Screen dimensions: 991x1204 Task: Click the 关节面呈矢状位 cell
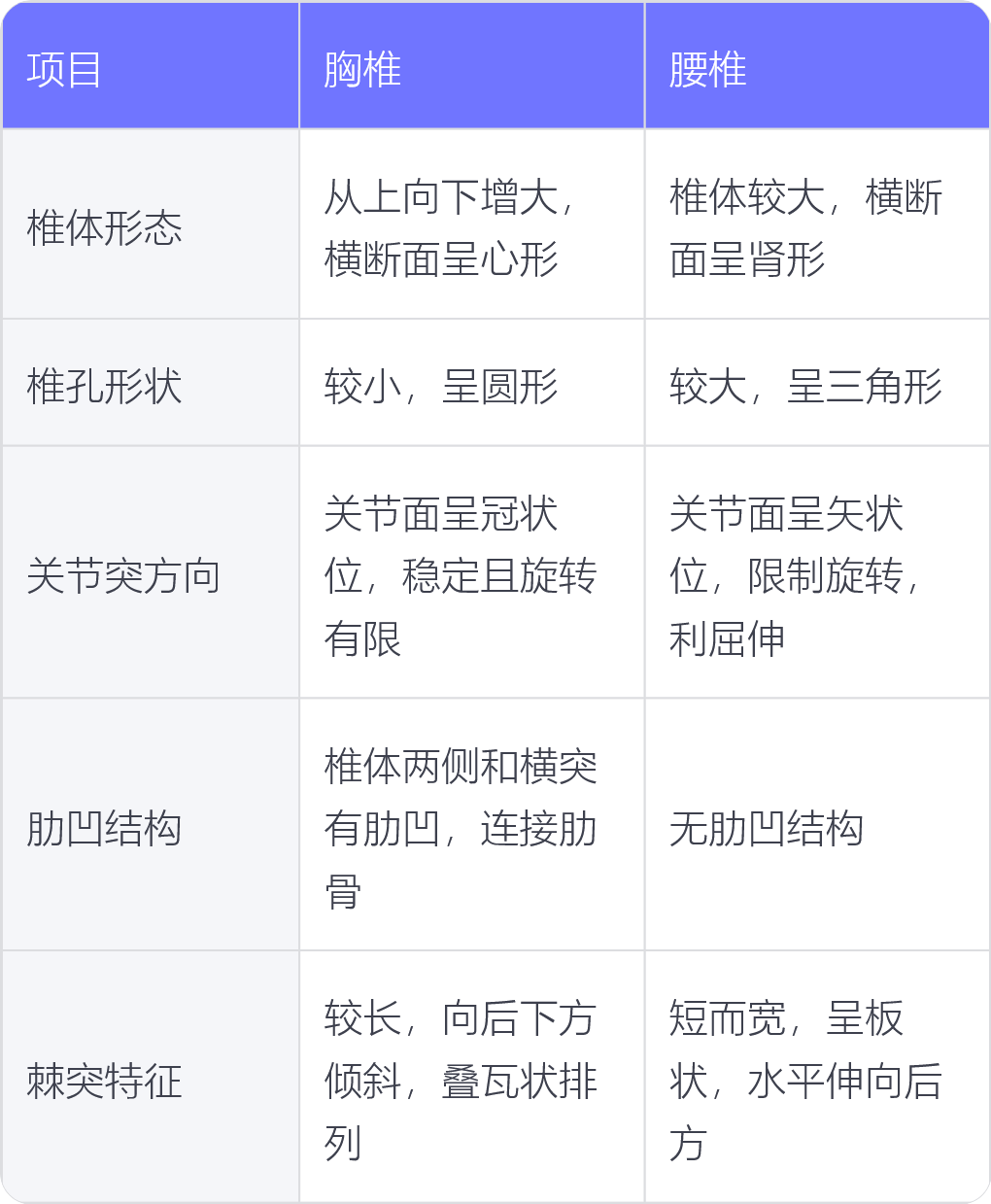[x=817, y=572]
